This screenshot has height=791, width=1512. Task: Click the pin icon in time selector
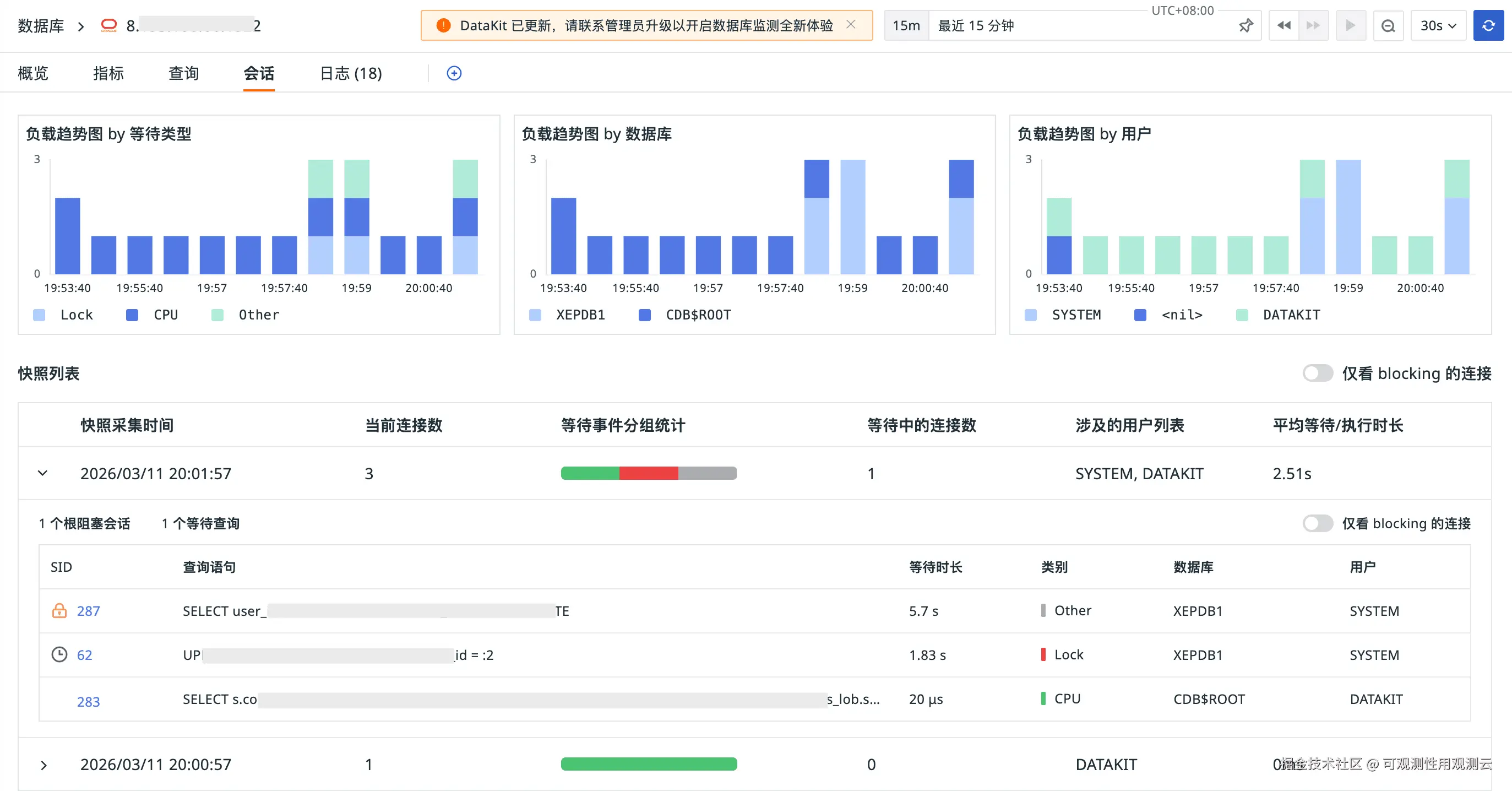(x=1246, y=25)
